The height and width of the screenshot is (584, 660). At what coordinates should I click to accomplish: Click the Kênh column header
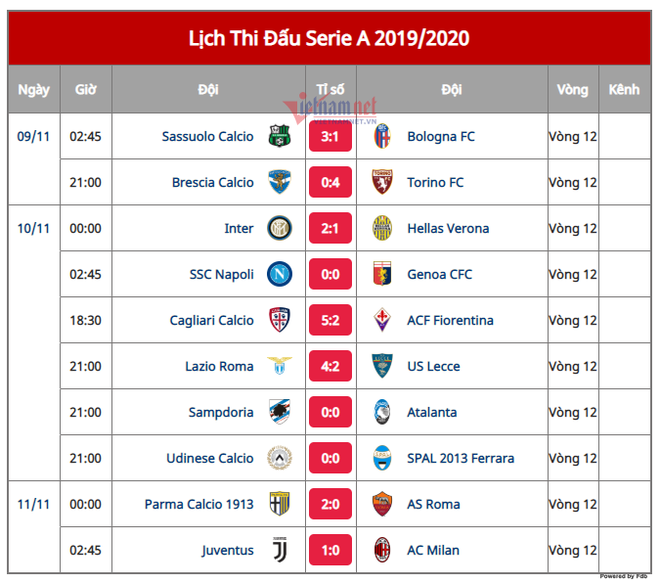pyautogui.click(x=623, y=90)
